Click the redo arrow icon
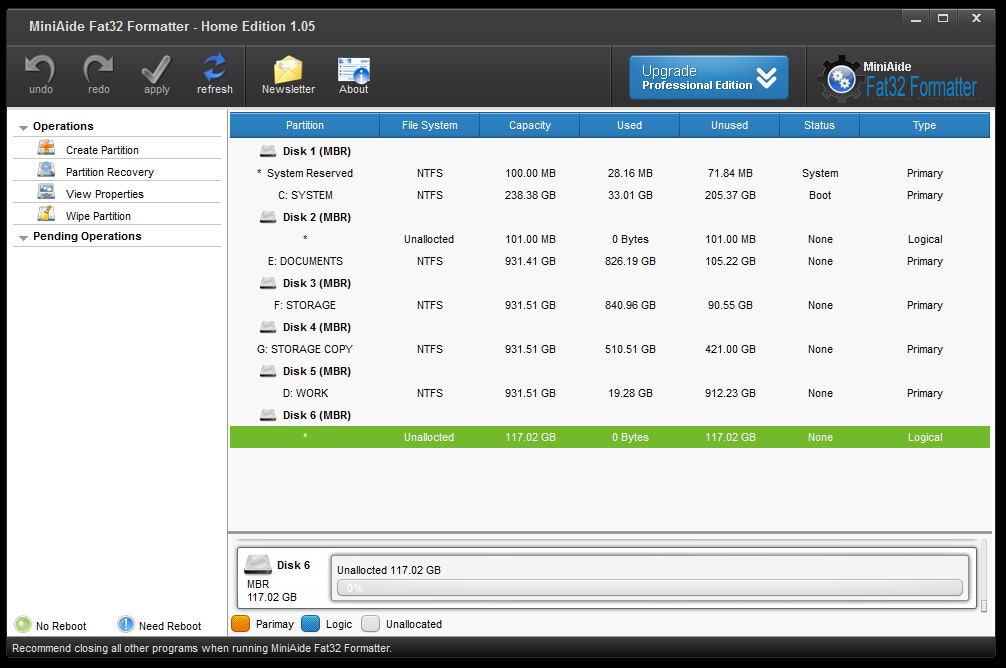Image resolution: width=1006 pixels, height=668 pixels. click(98, 69)
